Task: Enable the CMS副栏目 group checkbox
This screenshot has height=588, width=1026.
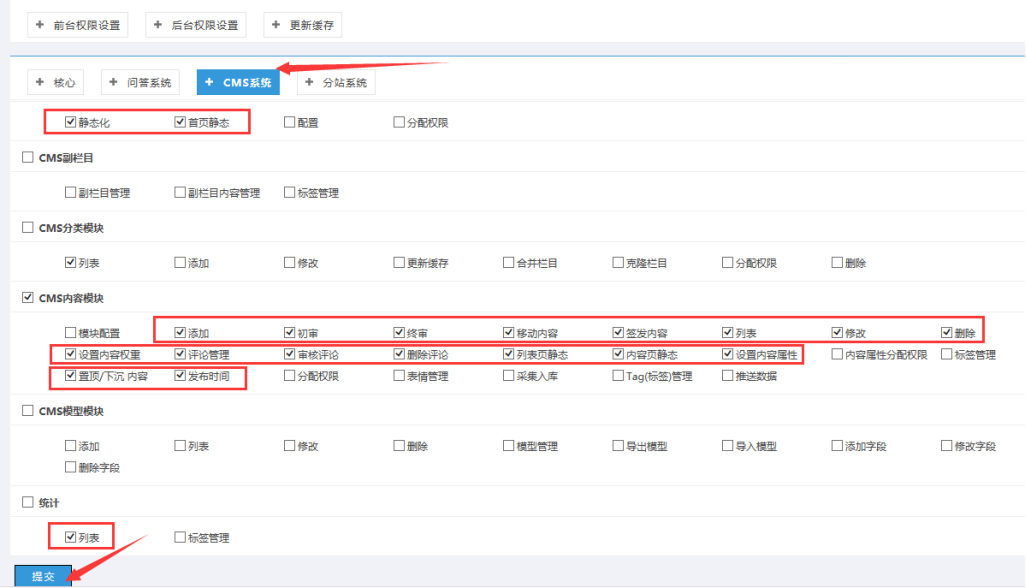Action: click(28, 158)
